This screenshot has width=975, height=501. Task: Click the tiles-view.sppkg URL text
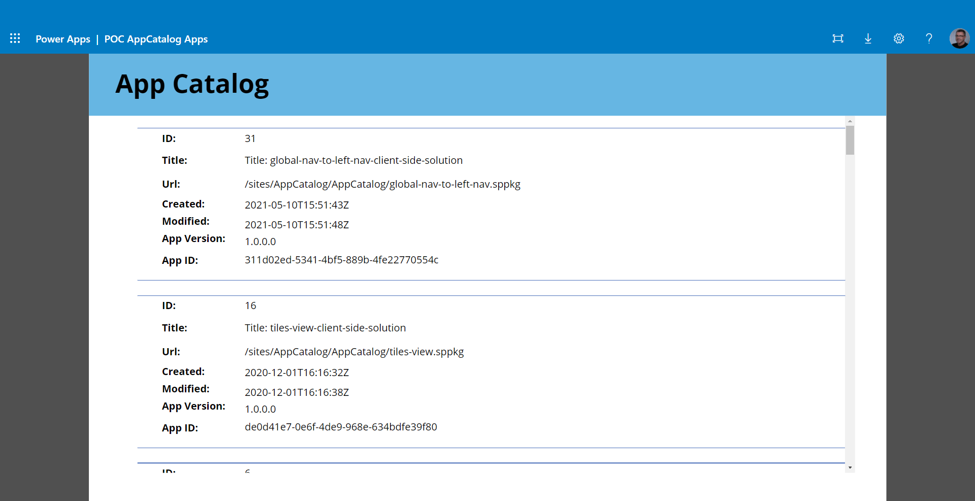pyautogui.click(x=354, y=352)
